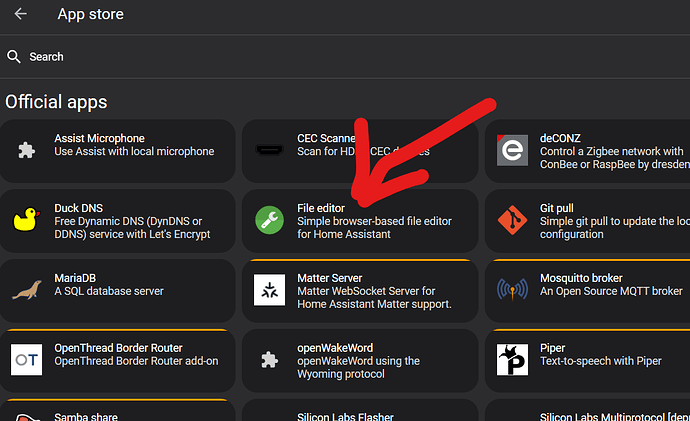Screen dimensions: 690x421
Task: Click 'Text-to-speech with Piper' description
Action: pos(601,361)
